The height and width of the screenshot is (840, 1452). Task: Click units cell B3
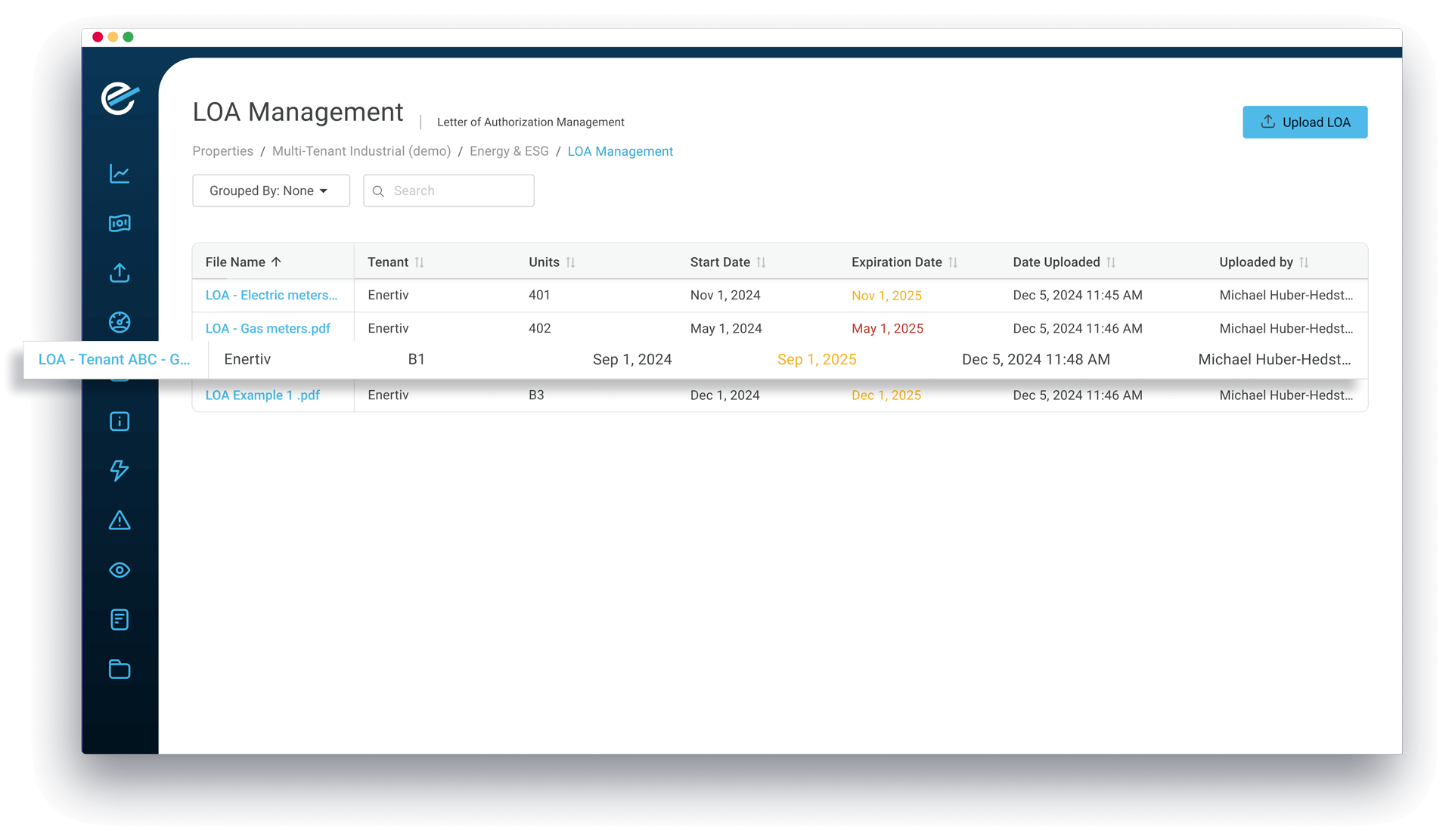[536, 395]
